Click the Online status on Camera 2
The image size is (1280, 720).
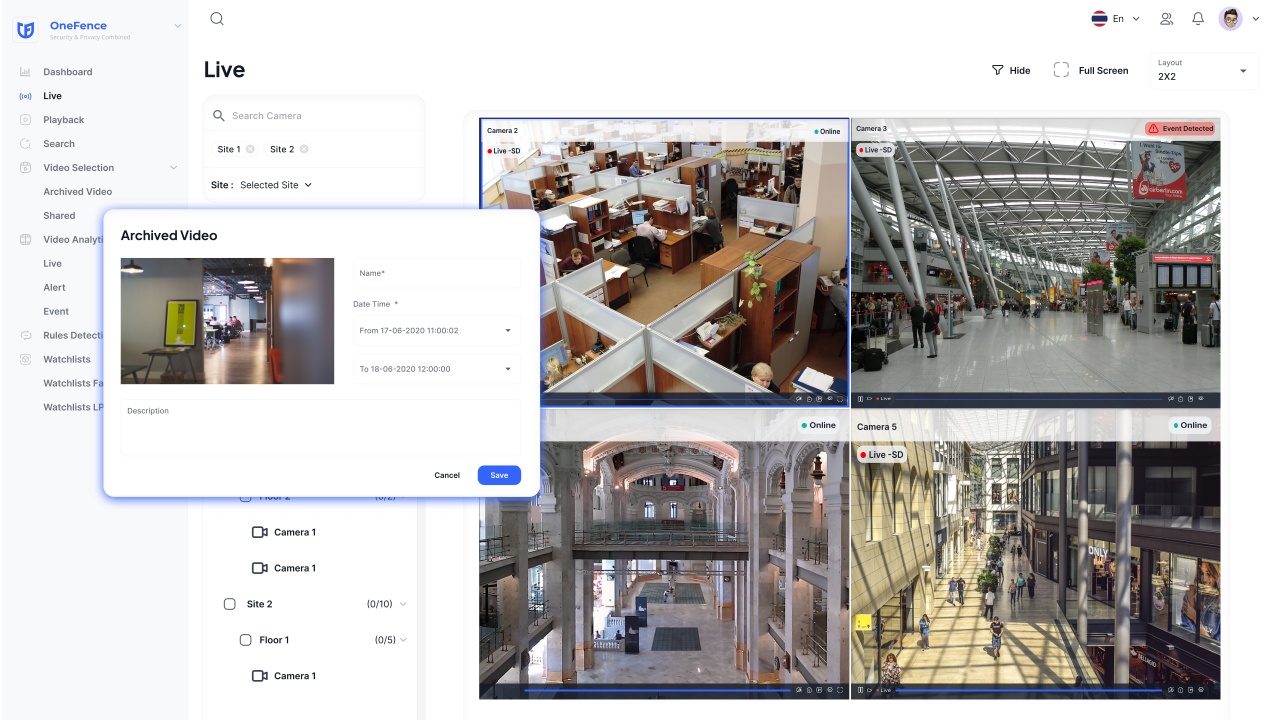(827, 131)
